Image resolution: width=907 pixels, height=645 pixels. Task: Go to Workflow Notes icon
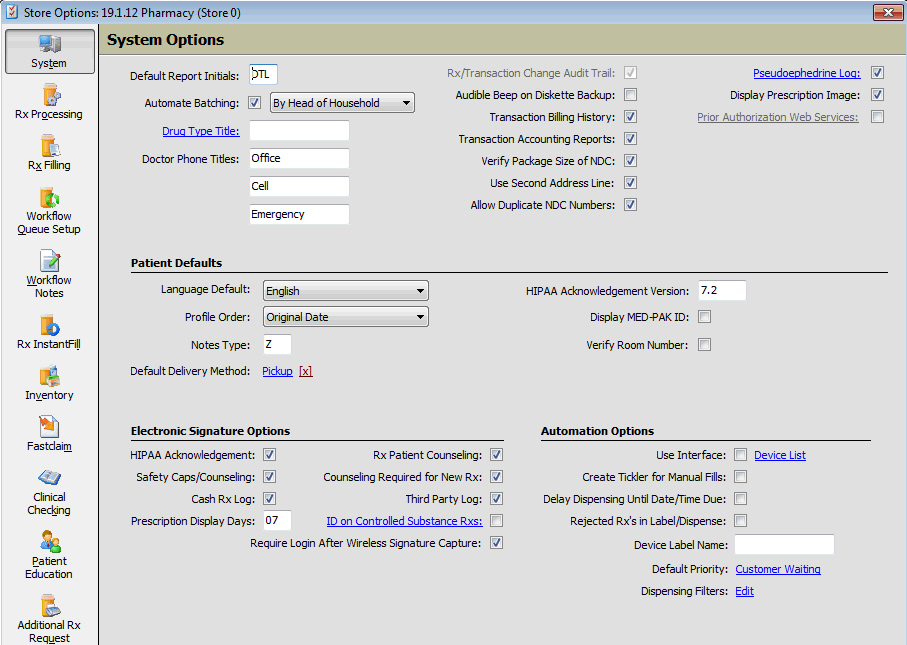pos(49,274)
